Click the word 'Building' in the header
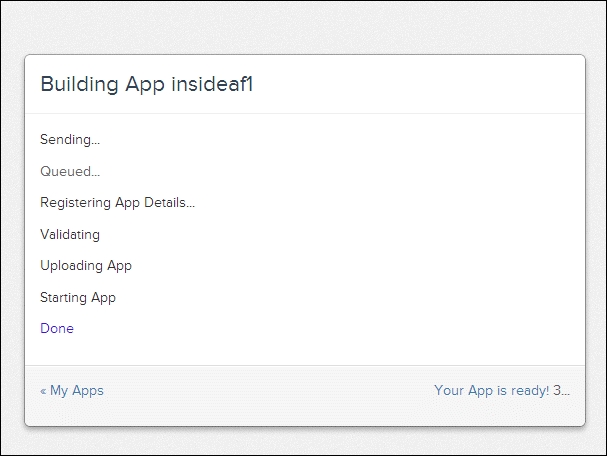This screenshot has height=456, width=607. [x=79, y=84]
